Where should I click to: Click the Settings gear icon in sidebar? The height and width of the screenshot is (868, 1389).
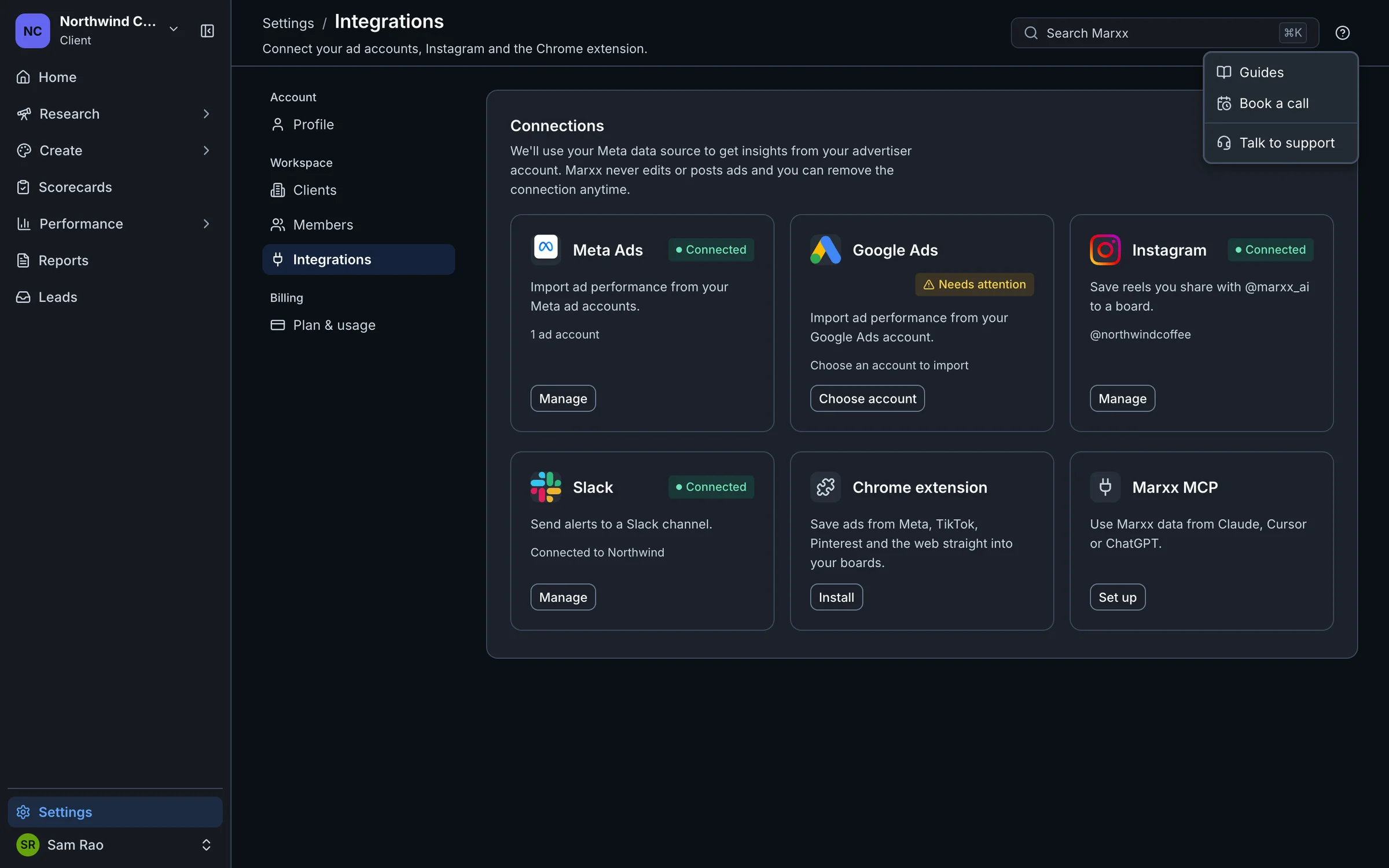pyautogui.click(x=23, y=812)
